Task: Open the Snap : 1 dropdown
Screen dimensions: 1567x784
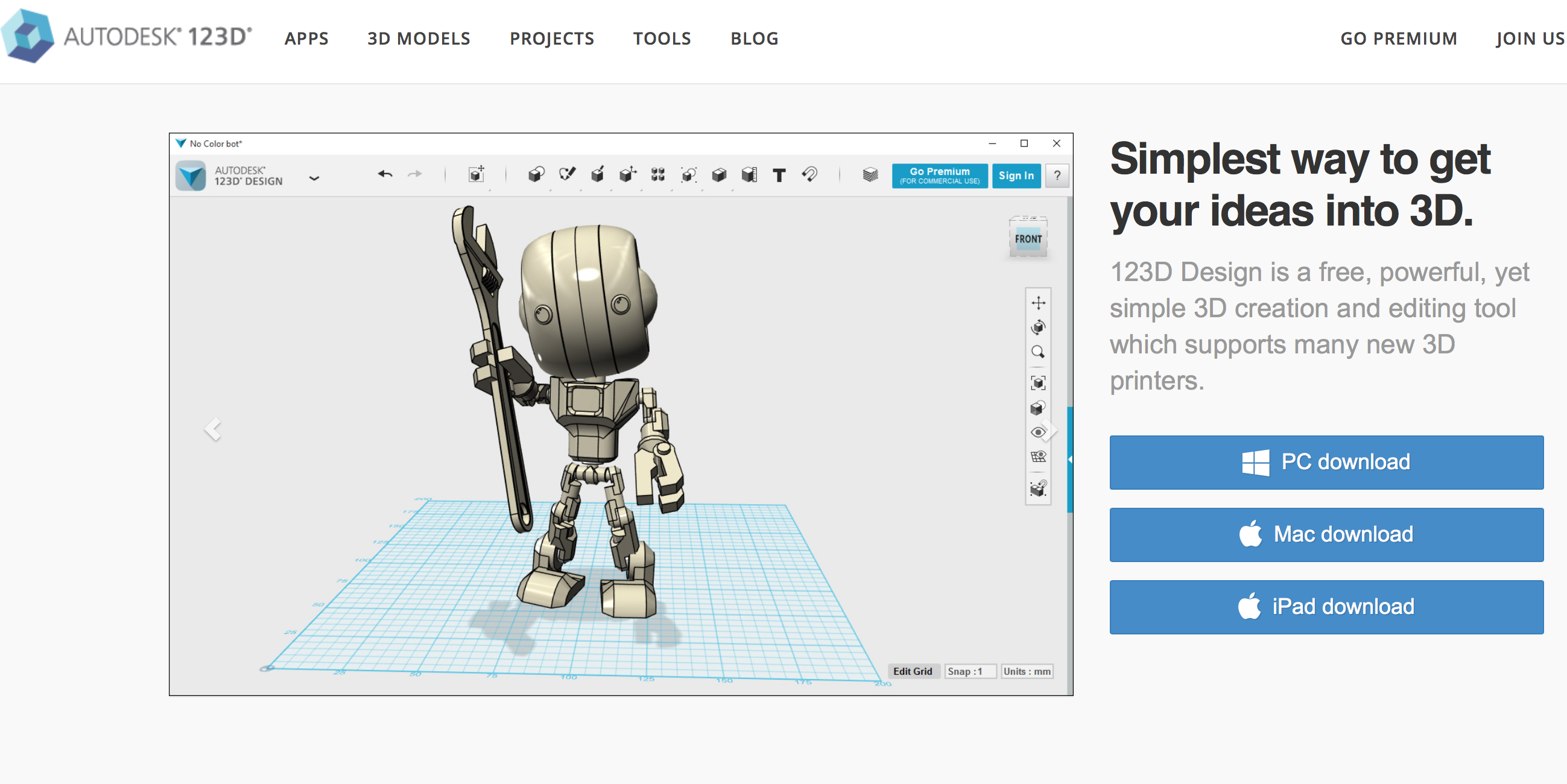Action: click(x=970, y=671)
